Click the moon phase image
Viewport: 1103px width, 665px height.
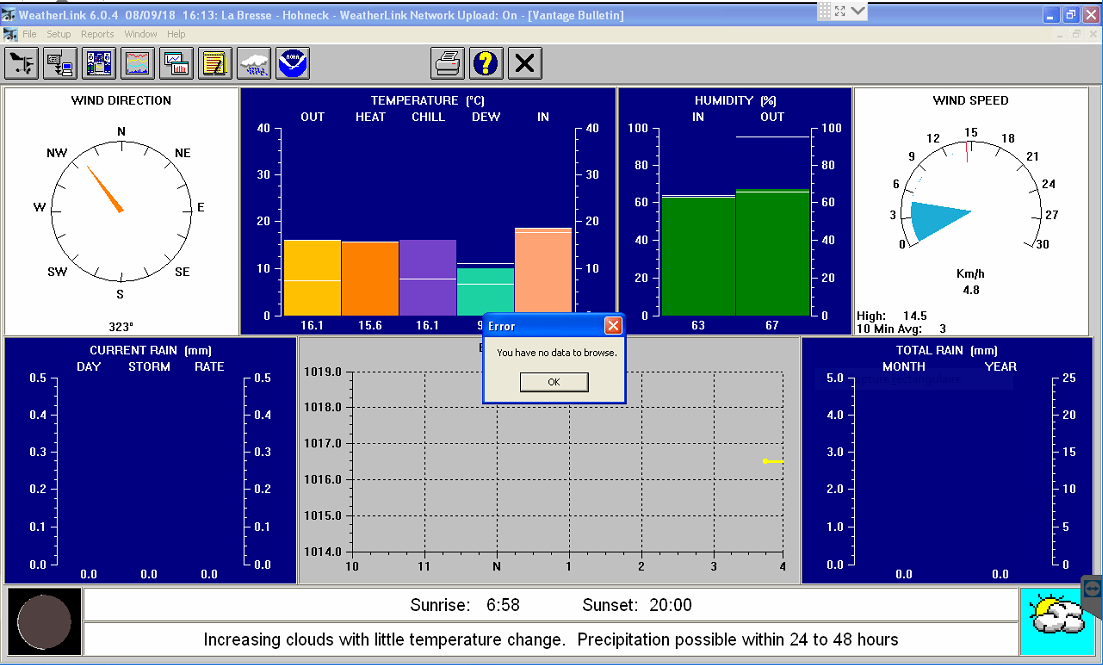tap(44, 622)
